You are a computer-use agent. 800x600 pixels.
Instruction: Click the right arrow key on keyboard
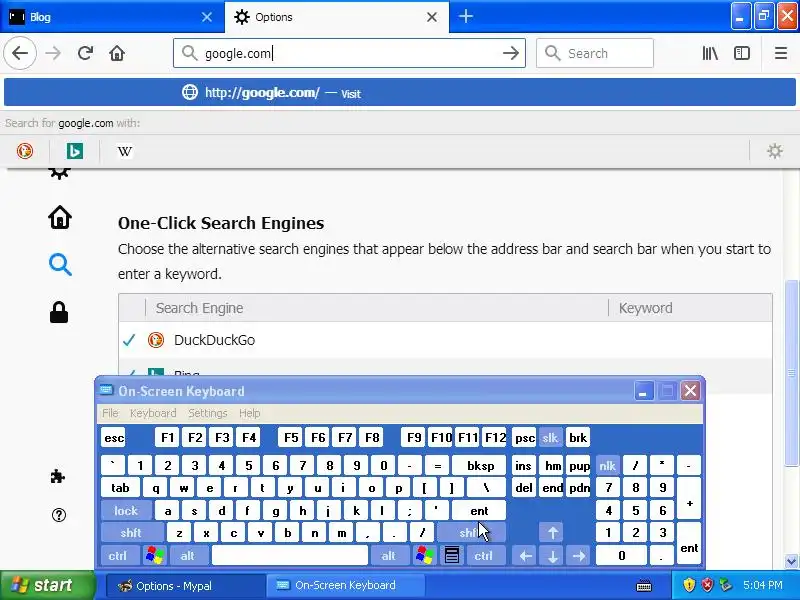[x=579, y=555]
